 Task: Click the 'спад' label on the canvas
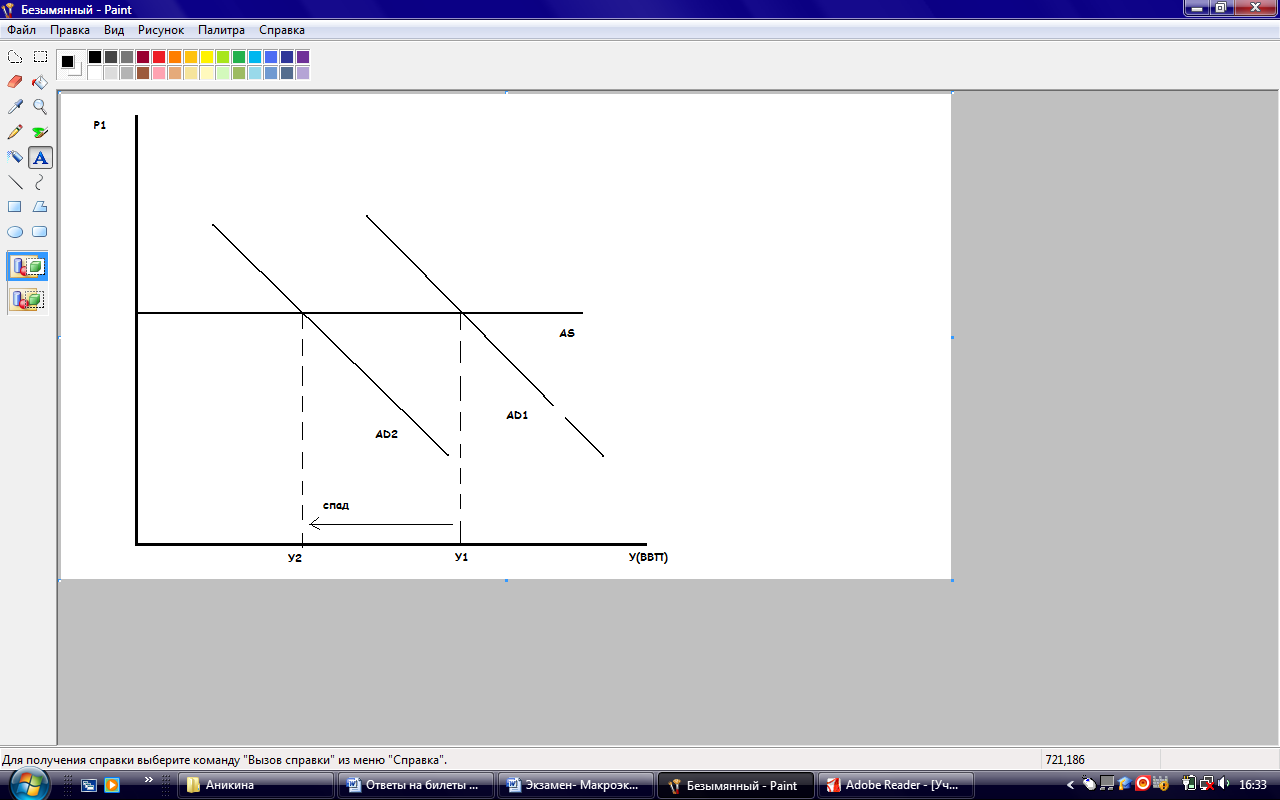336,506
